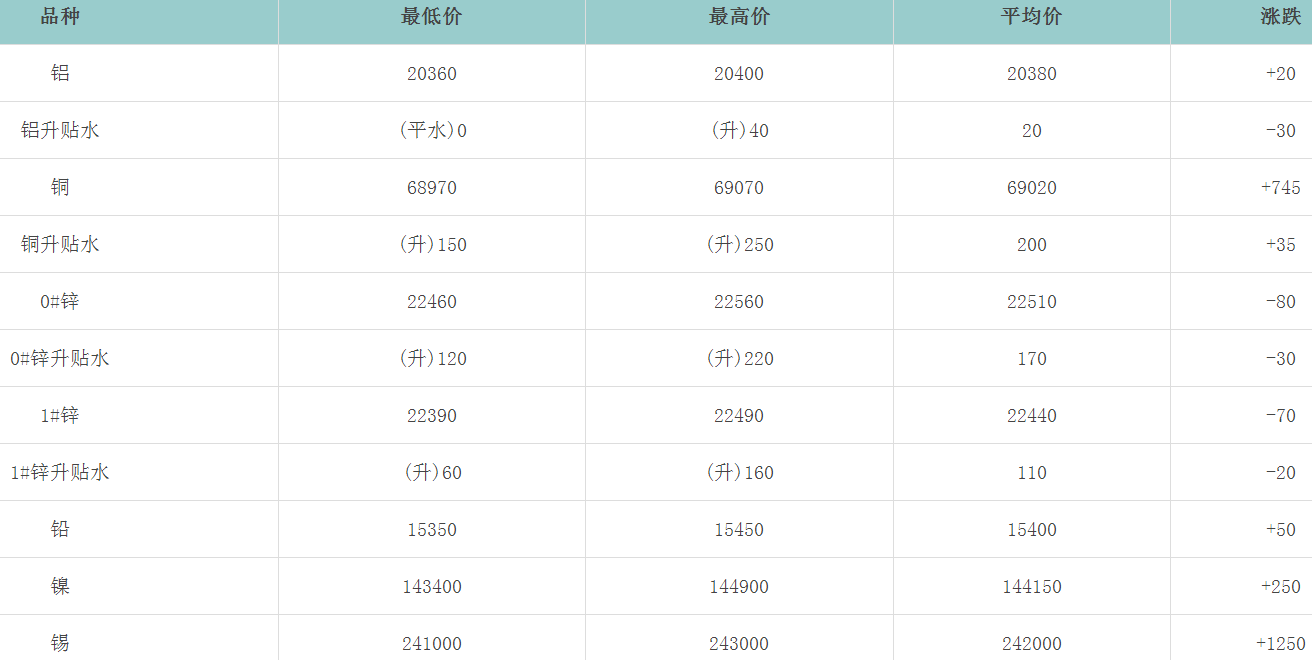
Task: Click the 铅 product name
Action: click(x=60, y=529)
